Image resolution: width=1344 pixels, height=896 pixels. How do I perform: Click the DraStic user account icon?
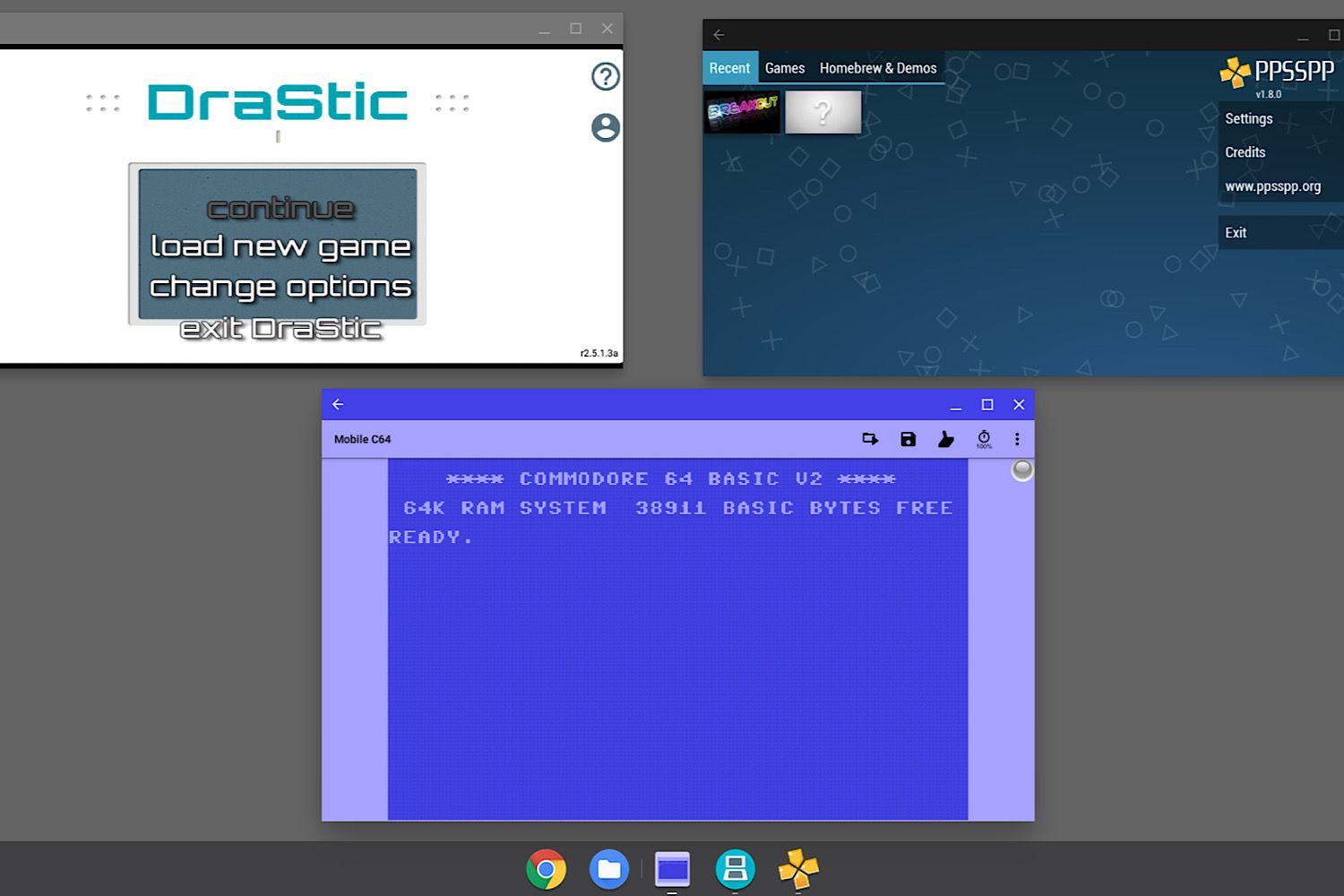coord(606,128)
